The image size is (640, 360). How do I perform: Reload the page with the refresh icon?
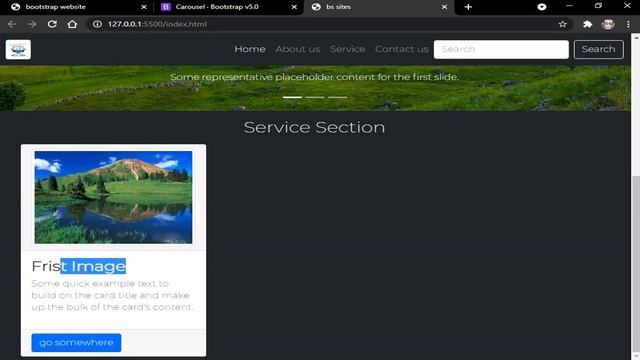pyautogui.click(x=52, y=24)
